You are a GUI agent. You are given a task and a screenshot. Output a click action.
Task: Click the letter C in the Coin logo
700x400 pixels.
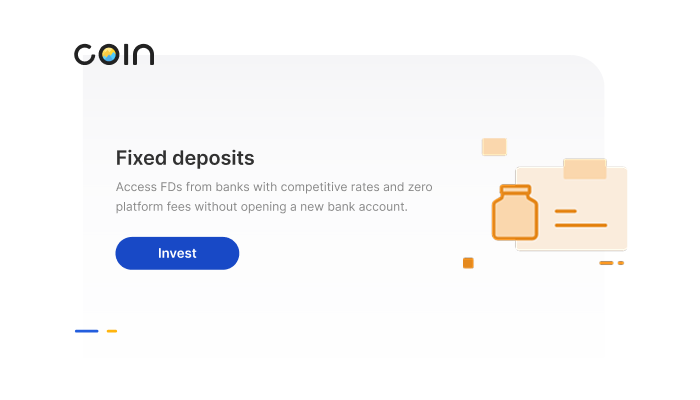coord(84,55)
